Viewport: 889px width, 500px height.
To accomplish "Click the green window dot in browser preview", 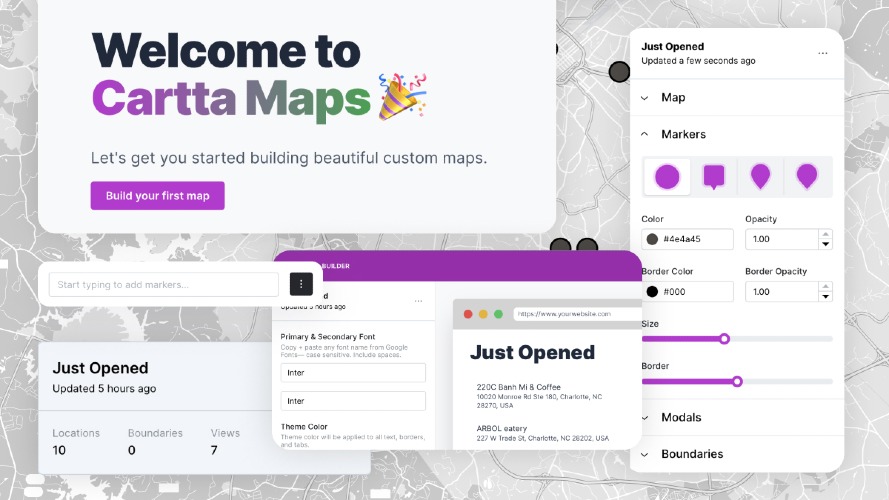I will [498, 314].
